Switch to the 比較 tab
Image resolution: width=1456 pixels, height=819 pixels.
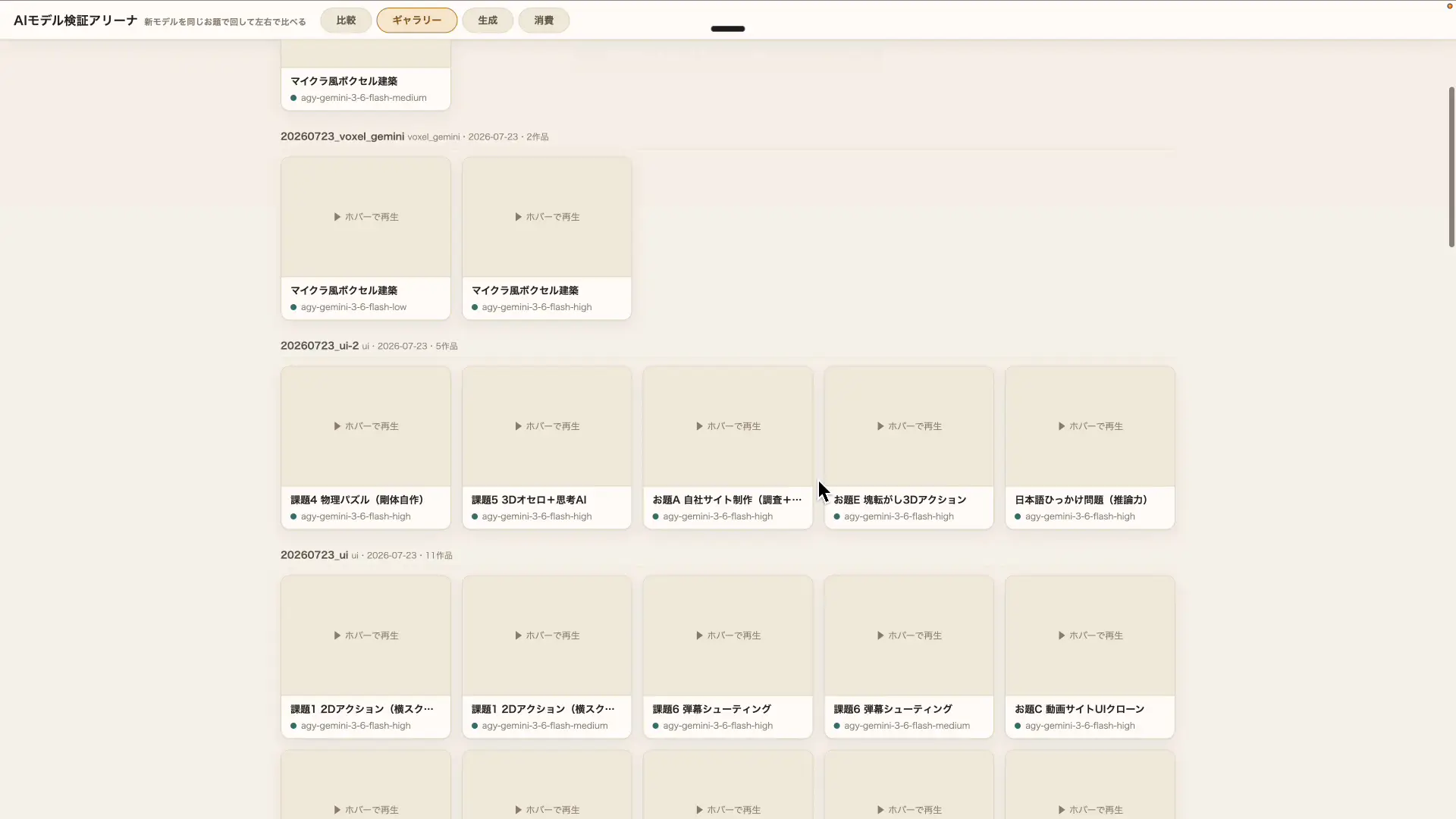coord(346,20)
